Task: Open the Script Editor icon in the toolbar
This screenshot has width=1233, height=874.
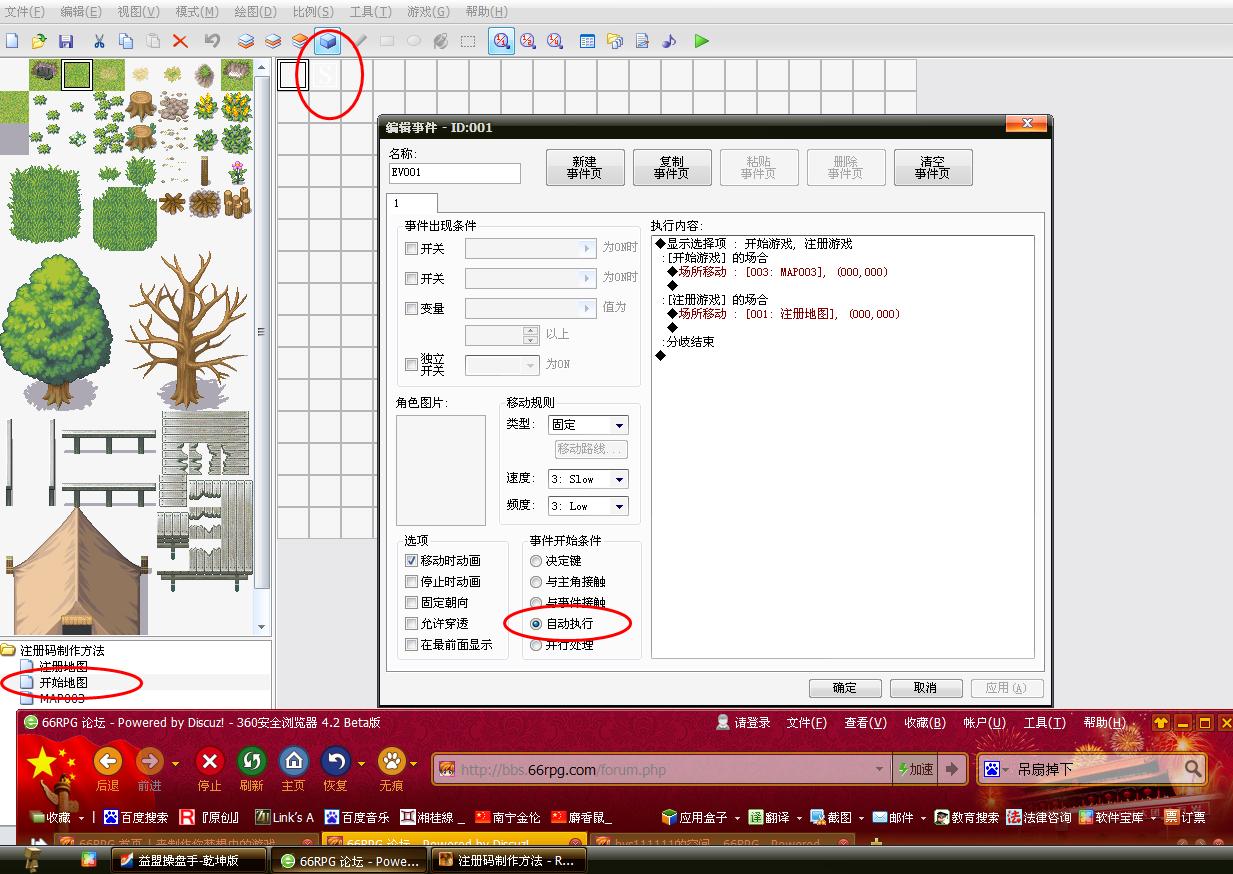Action: (642, 41)
